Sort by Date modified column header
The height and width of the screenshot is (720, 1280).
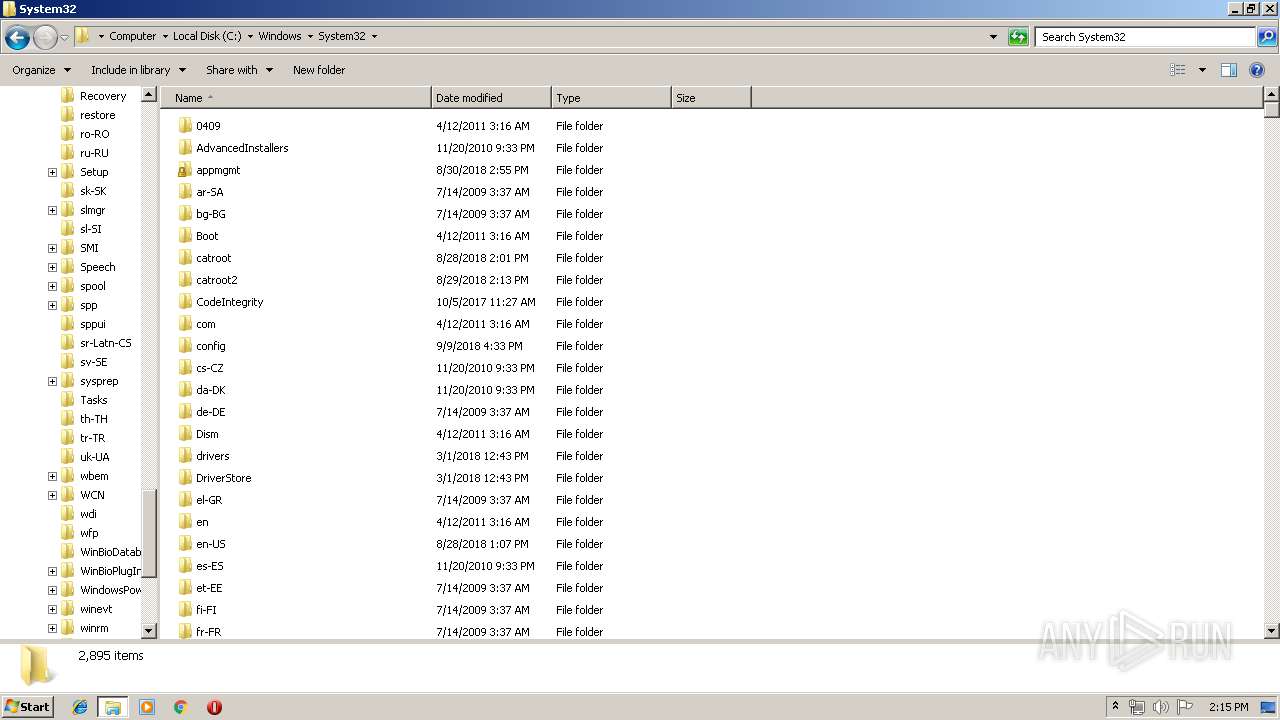(x=491, y=98)
